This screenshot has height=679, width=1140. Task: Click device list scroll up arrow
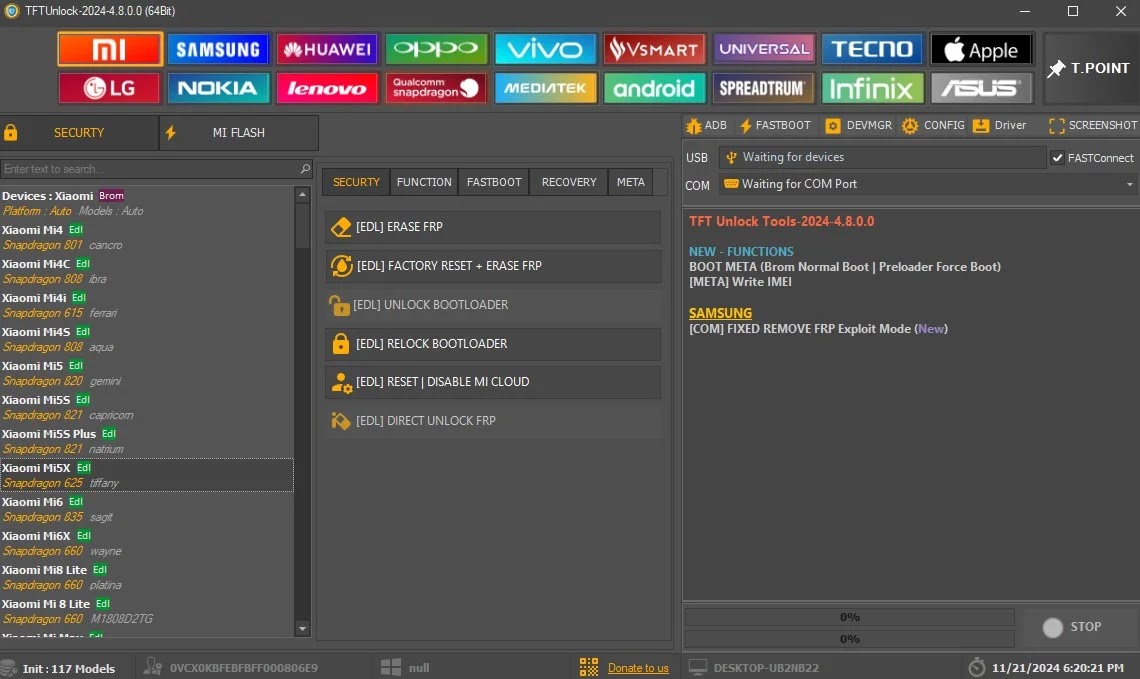(x=303, y=194)
